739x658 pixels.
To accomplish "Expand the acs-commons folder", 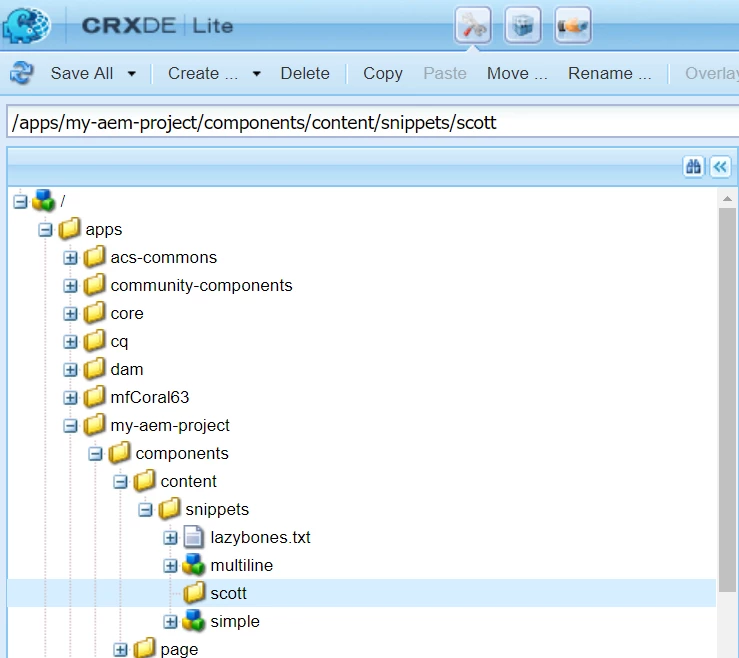I will pos(70,258).
